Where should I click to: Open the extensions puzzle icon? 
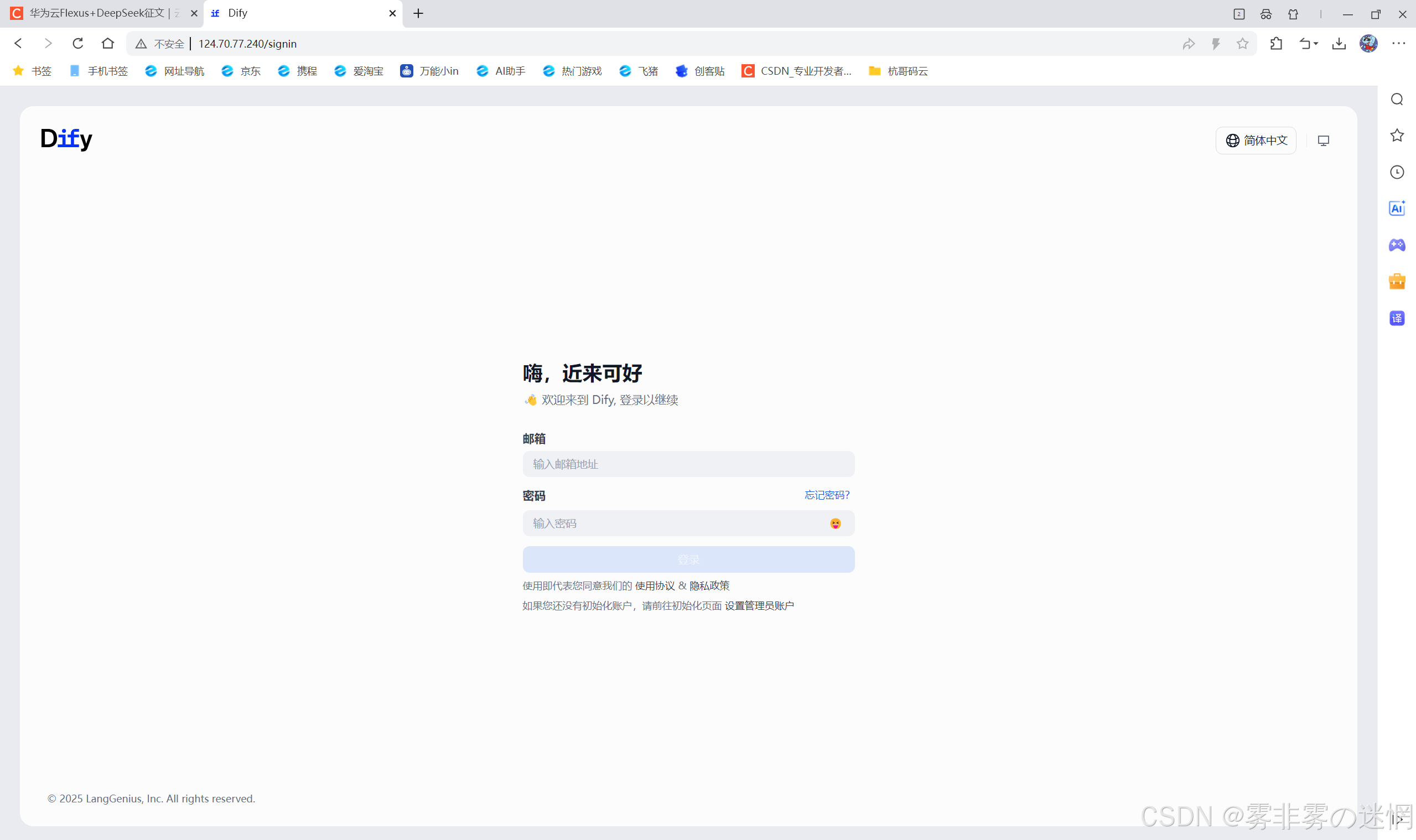click(x=1276, y=44)
